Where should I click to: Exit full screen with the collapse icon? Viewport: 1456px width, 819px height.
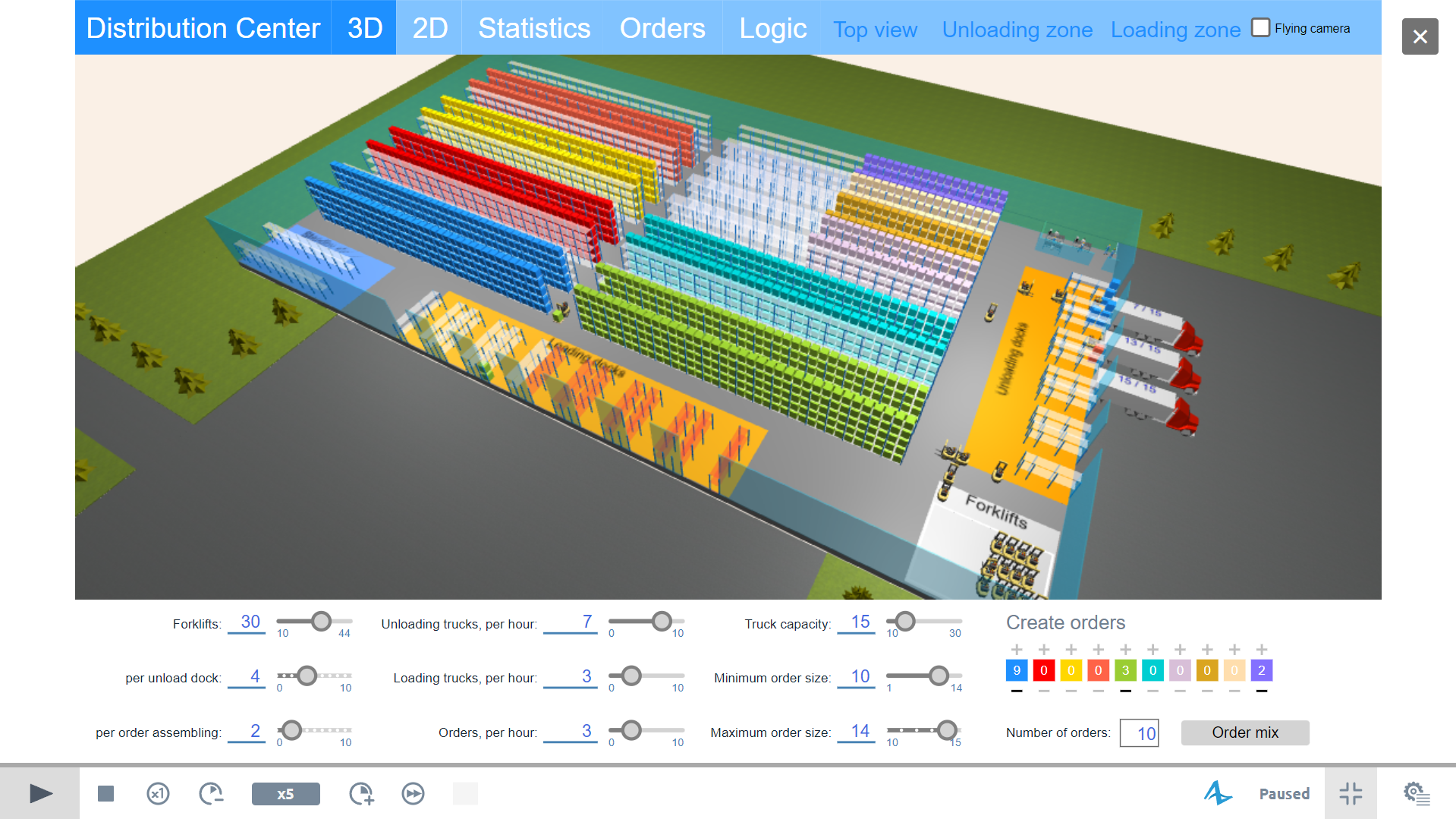(x=1351, y=794)
